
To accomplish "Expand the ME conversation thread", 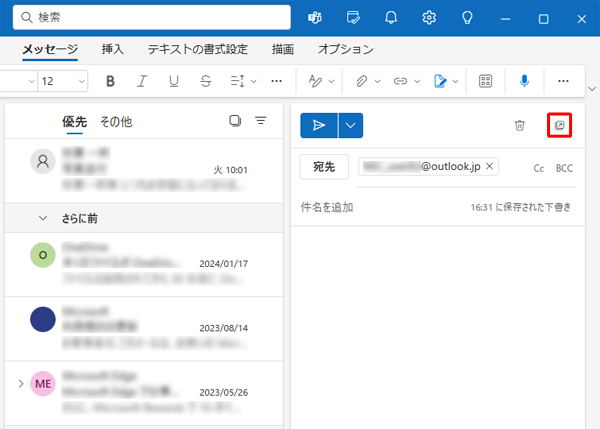I will (21, 383).
